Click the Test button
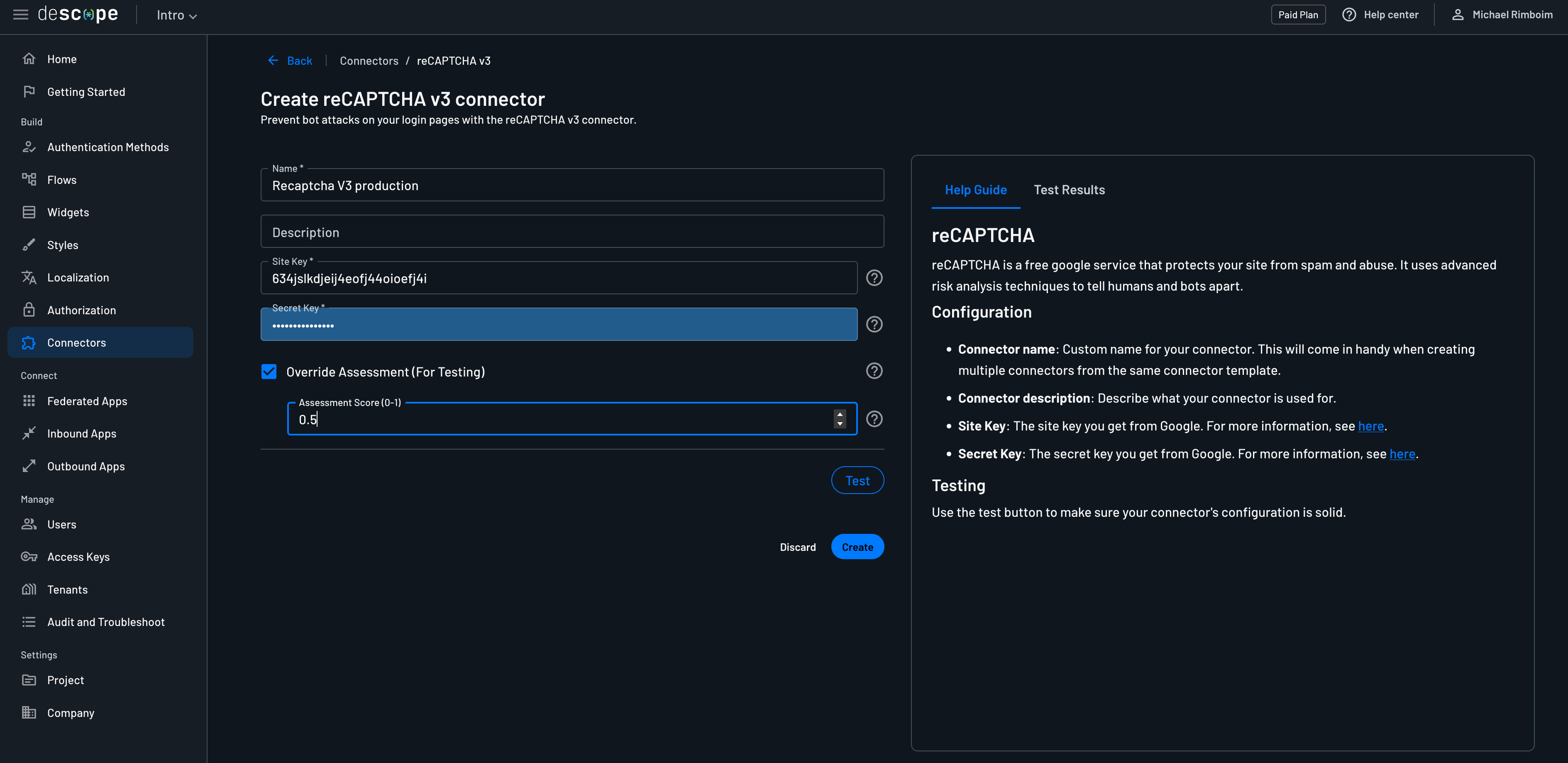The width and height of the screenshot is (1568, 763). click(x=857, y=480)
